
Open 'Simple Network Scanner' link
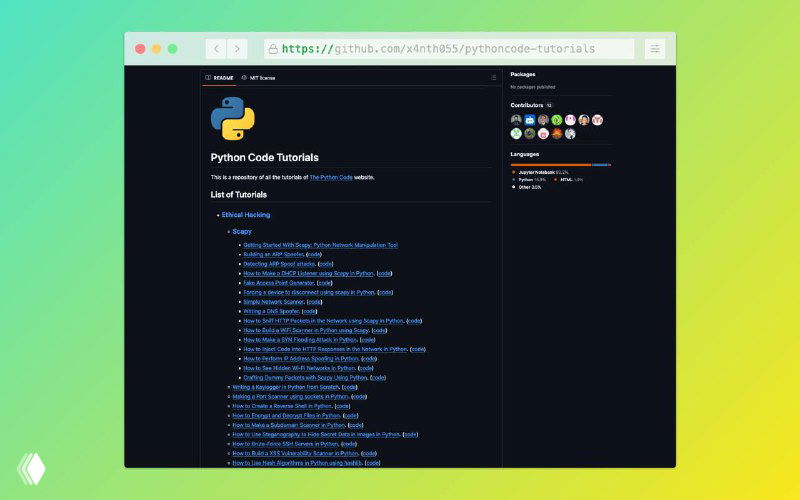tap(273, 302)
